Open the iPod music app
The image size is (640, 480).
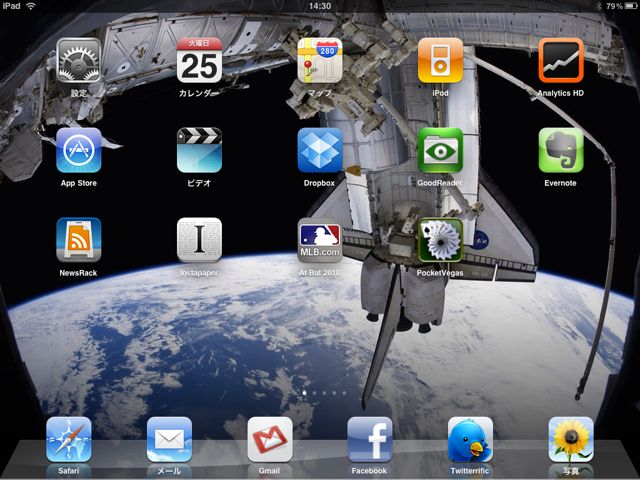440,60
